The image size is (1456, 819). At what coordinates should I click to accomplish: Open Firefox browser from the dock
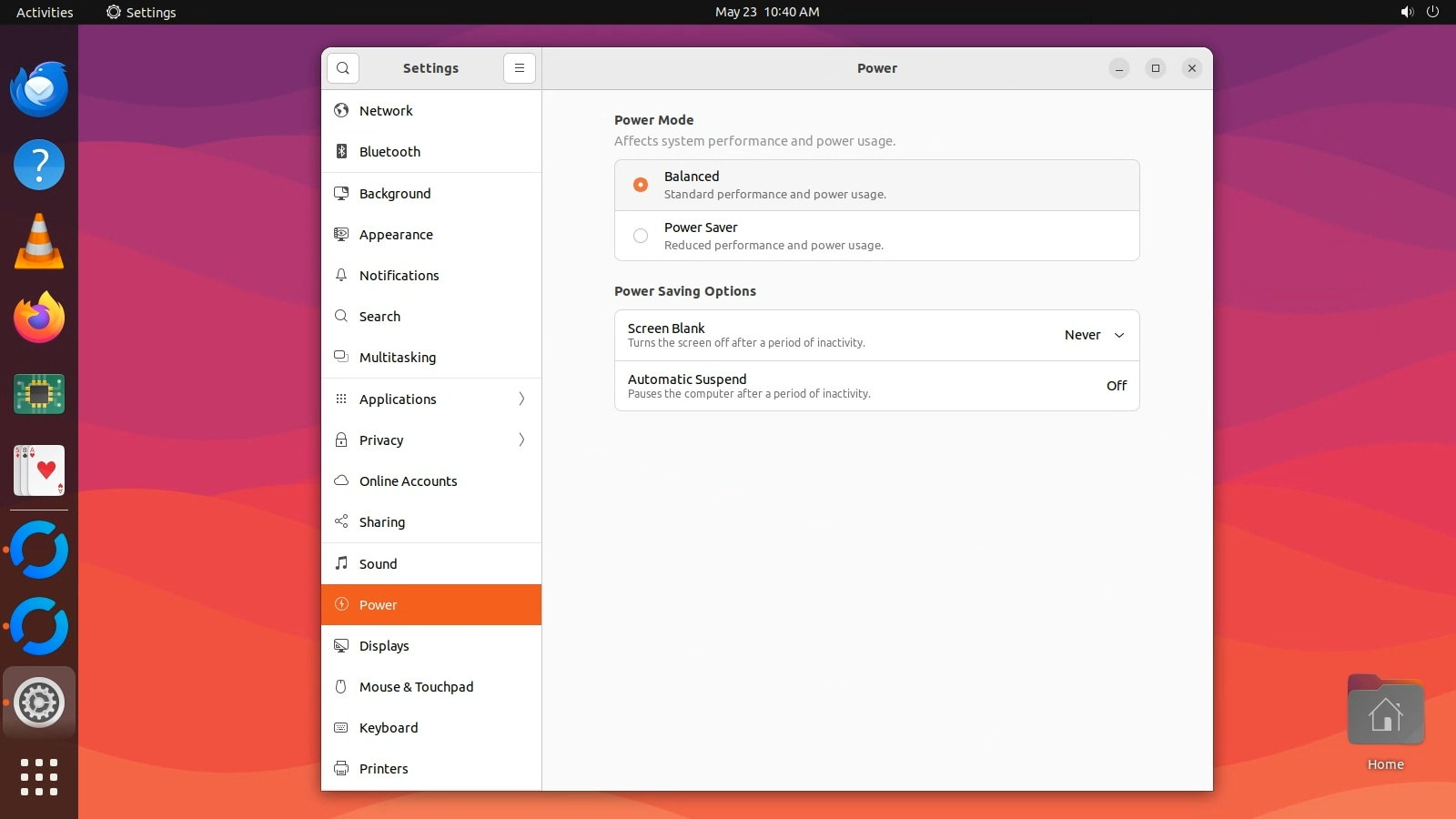click(x=39, y=318)
